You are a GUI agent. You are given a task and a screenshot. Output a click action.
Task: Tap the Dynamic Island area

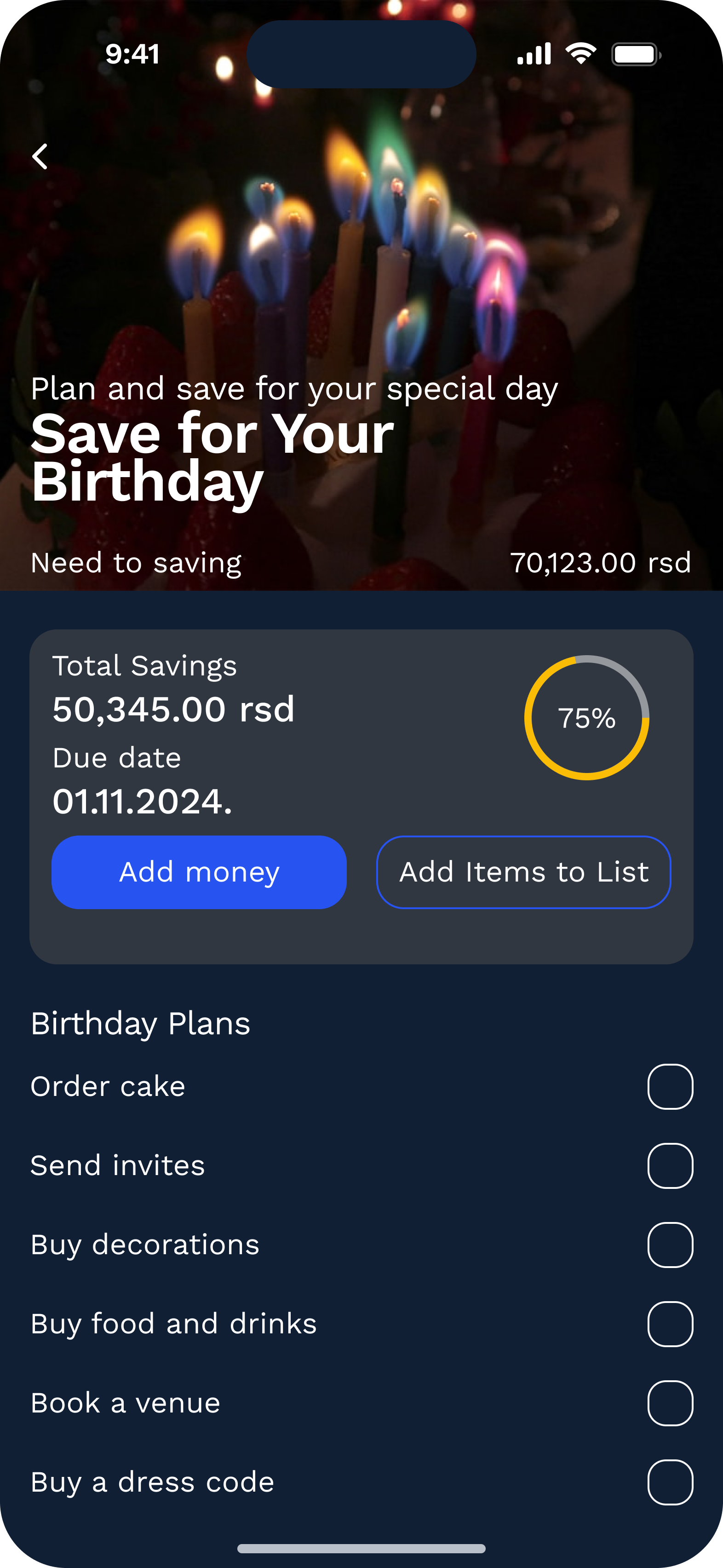361,53
